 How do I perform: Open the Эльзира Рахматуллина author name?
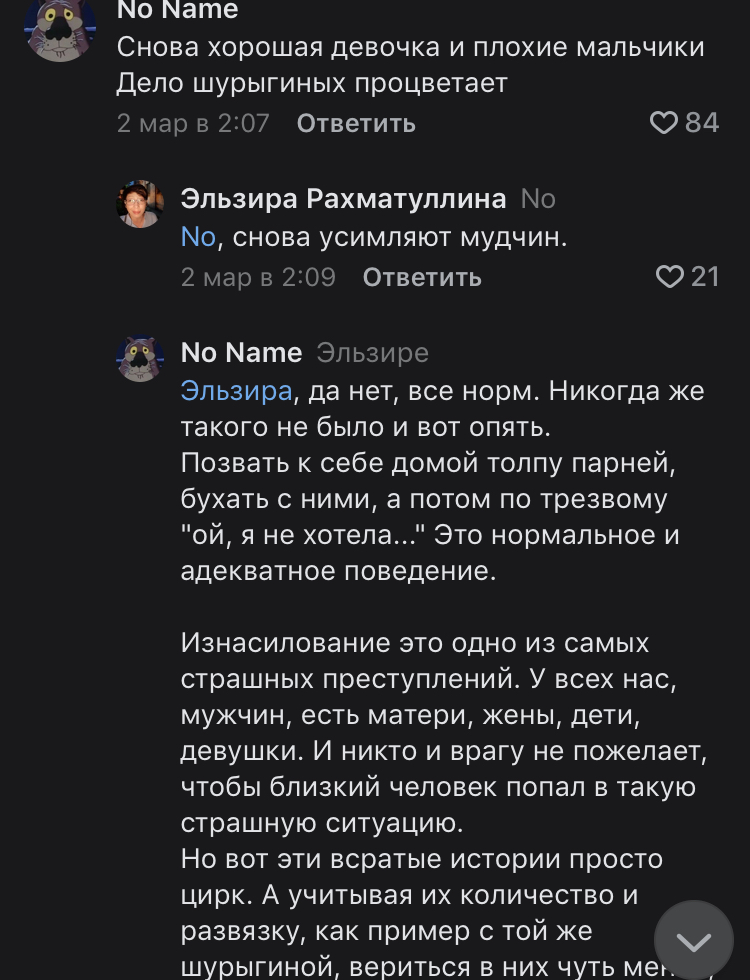tap(343, 199)
